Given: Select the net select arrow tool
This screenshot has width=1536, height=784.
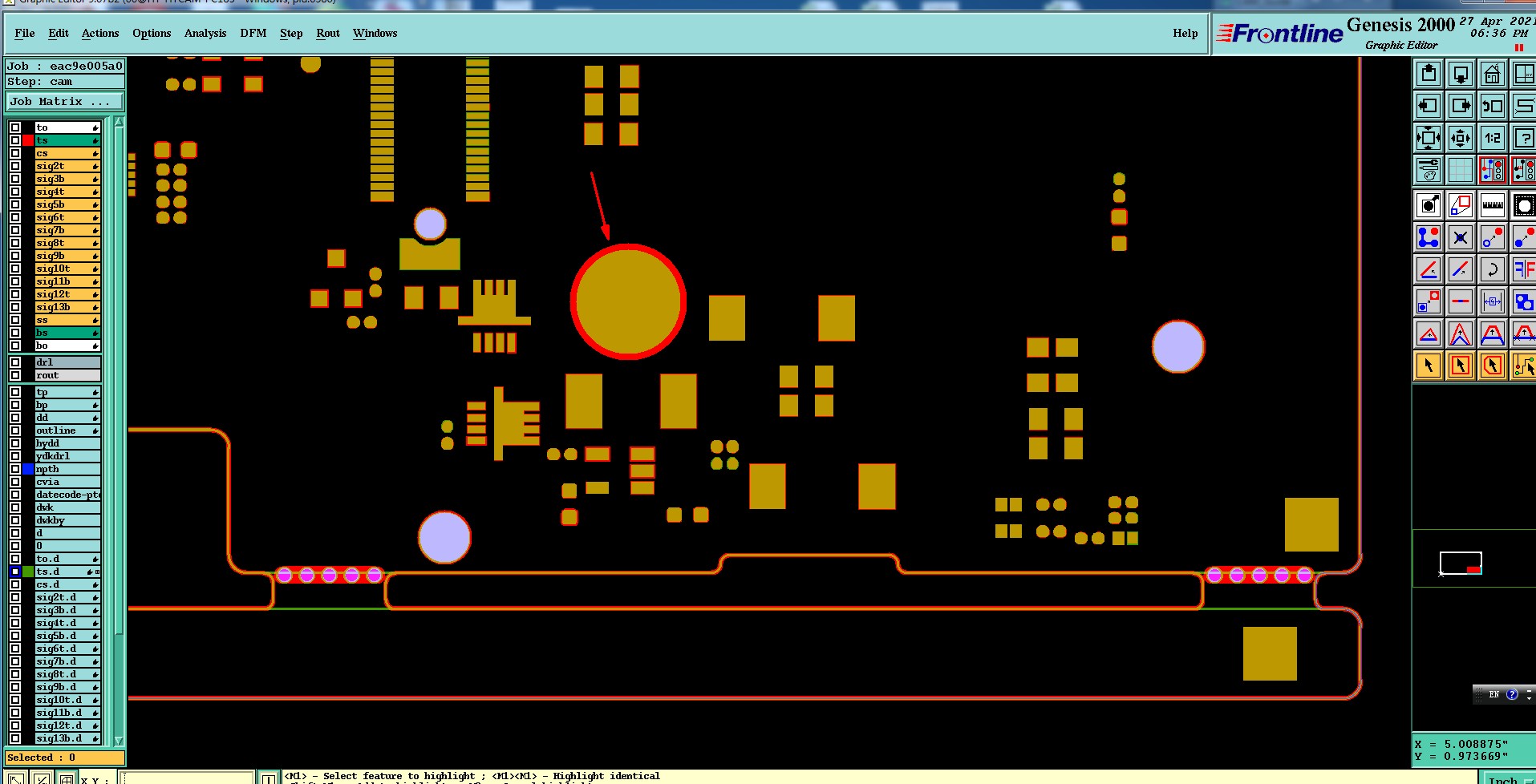Looking at the screenshot, I should 1523,366.
